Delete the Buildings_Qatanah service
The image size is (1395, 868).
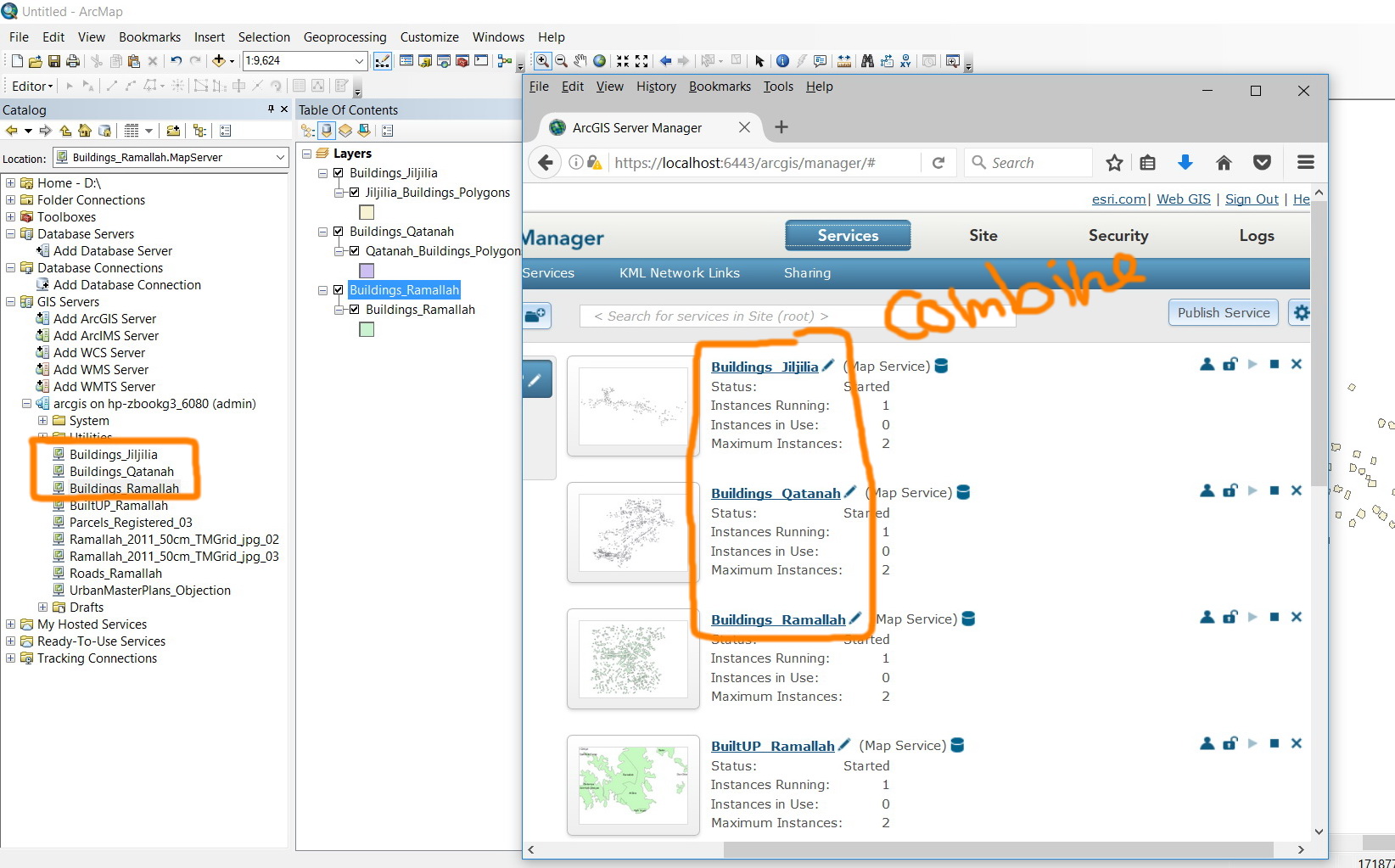click(x=1297, y=490)
